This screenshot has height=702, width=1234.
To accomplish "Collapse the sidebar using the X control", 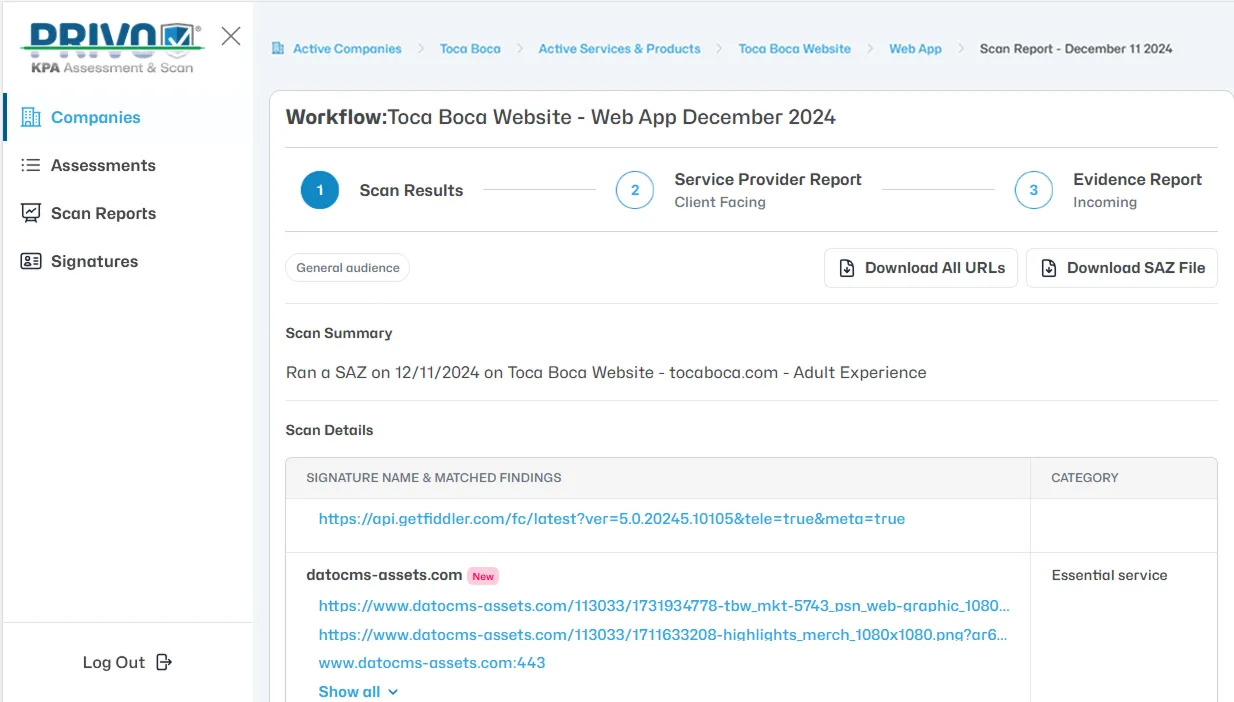I will [x=230, y=35].
